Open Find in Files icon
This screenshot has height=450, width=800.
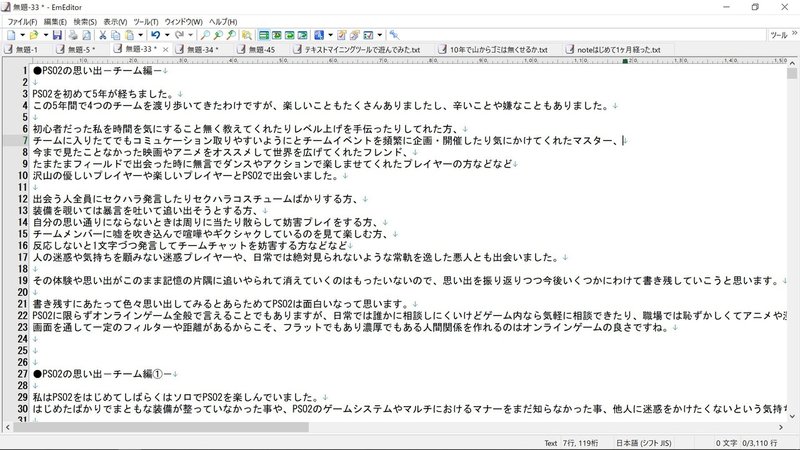click(x=247, y=35)
